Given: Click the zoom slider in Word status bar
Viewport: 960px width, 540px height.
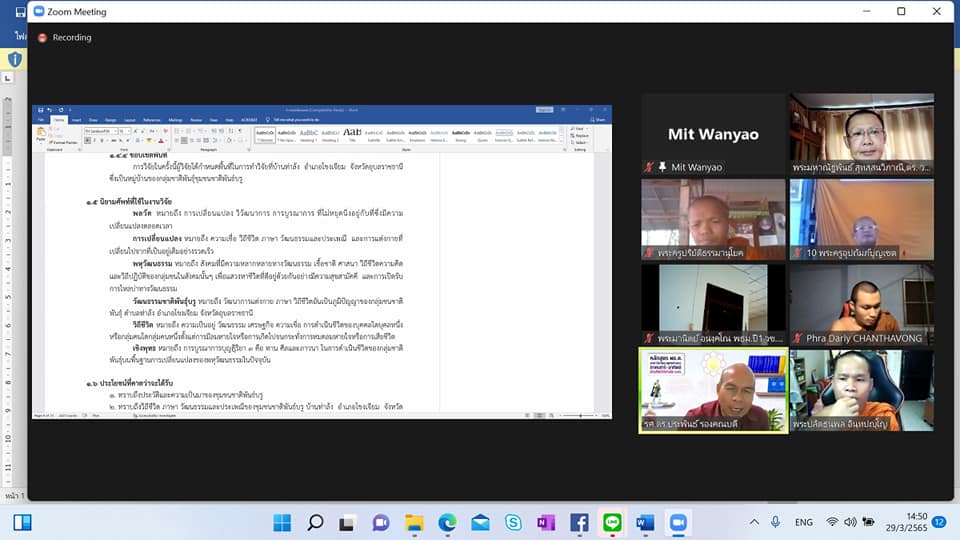Looking at the screenshot, I should (580, 416).
